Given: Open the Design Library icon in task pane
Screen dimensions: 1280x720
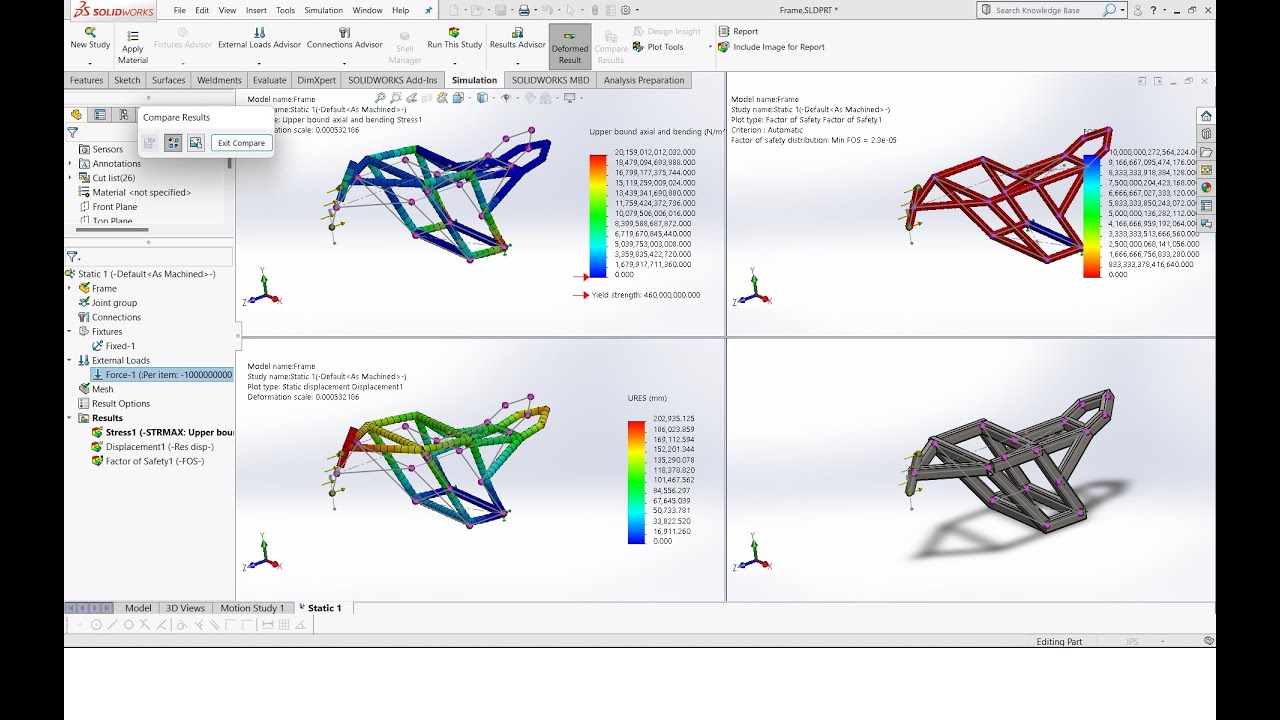Looking at the screenshot, I should [1206, 134].
